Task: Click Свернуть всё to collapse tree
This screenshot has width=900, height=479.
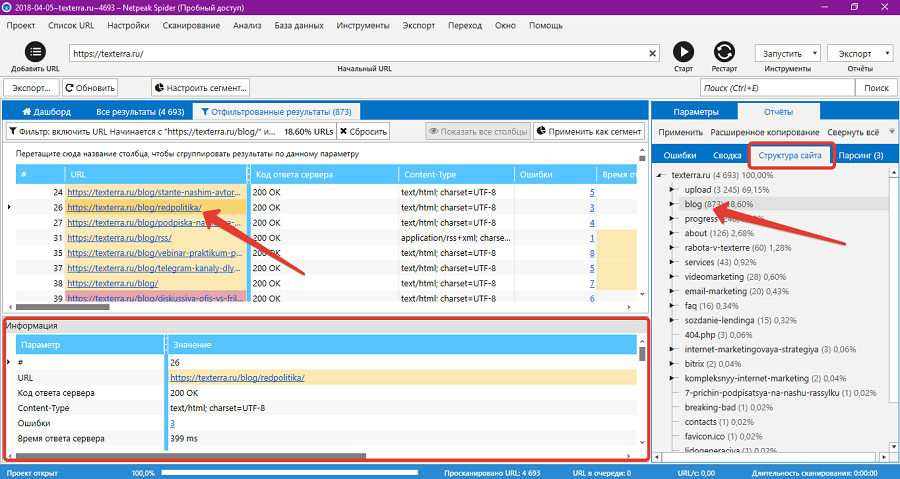Action: pos(854,132)
